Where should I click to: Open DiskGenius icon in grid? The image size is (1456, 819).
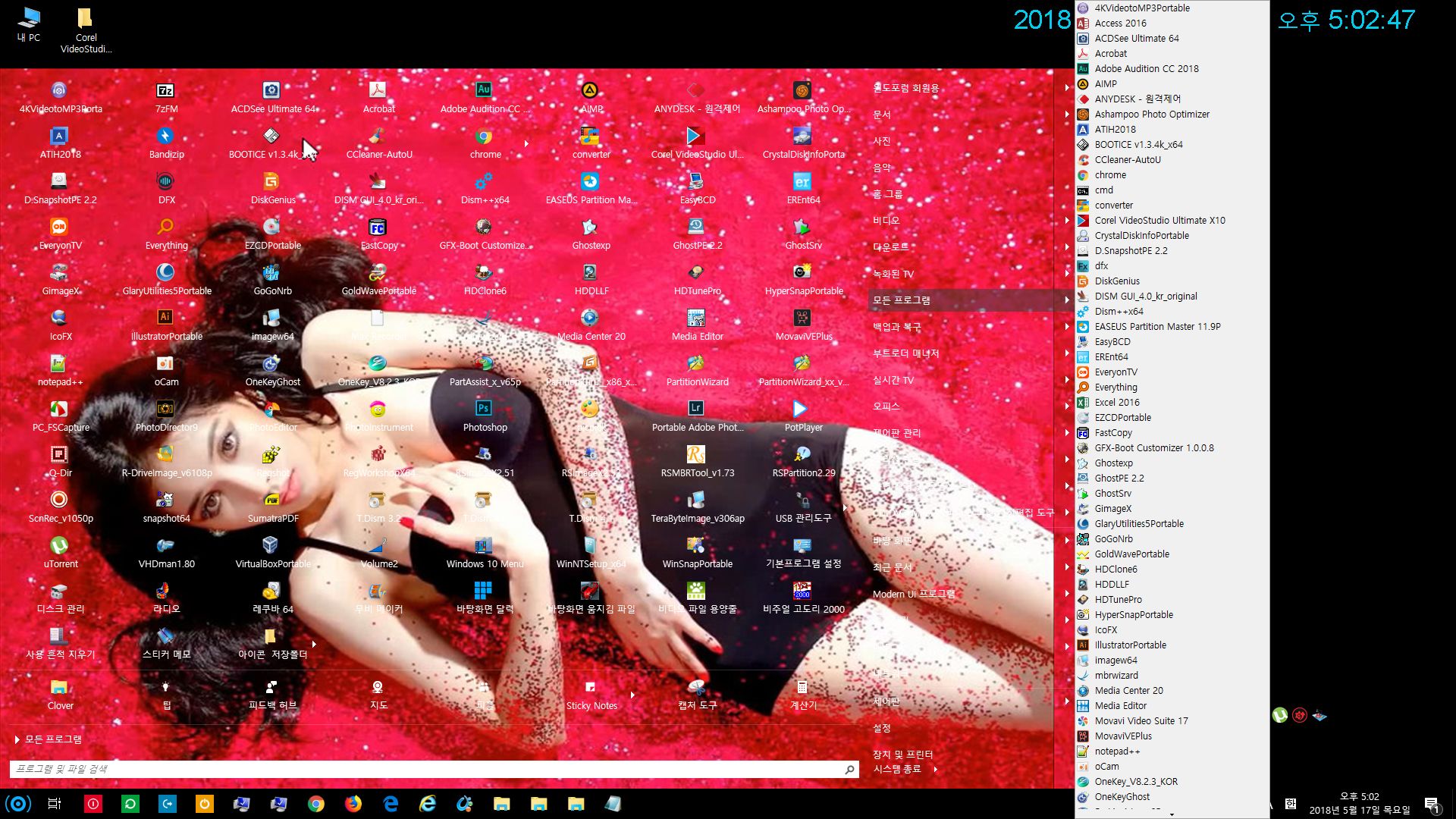[272, 189]
